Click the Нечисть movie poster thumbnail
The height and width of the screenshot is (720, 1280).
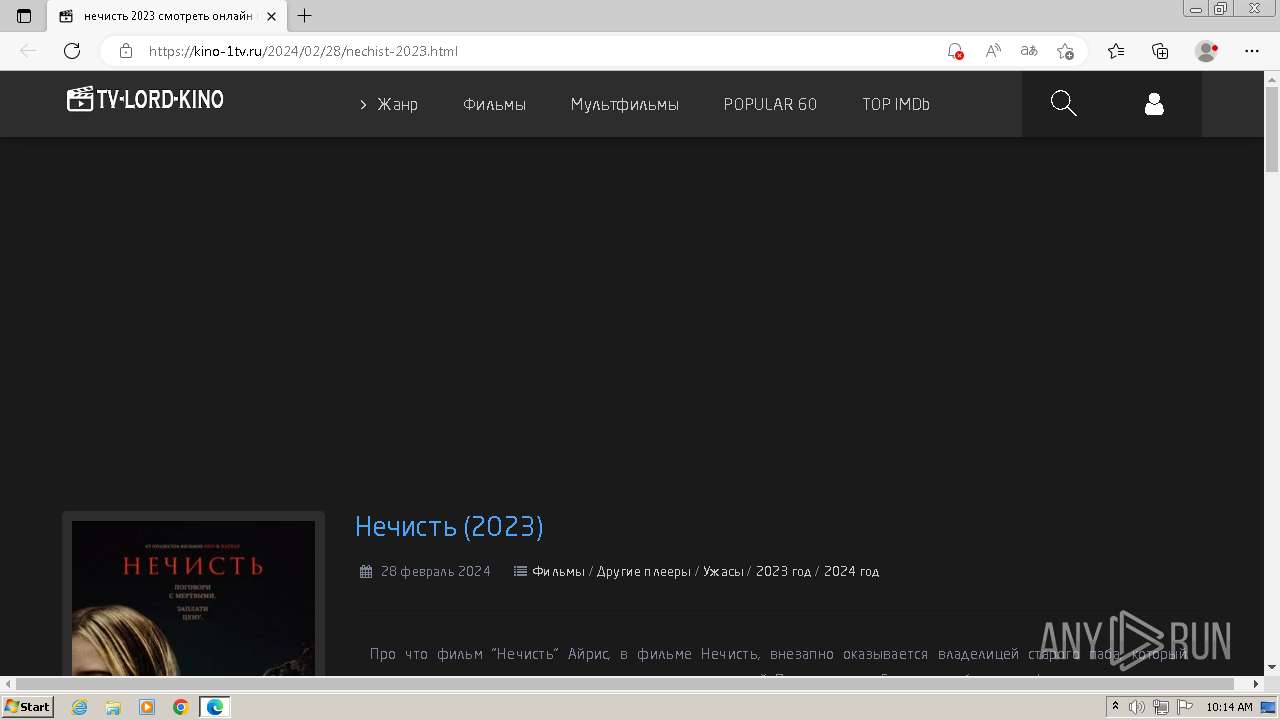[x=193, y=598]
